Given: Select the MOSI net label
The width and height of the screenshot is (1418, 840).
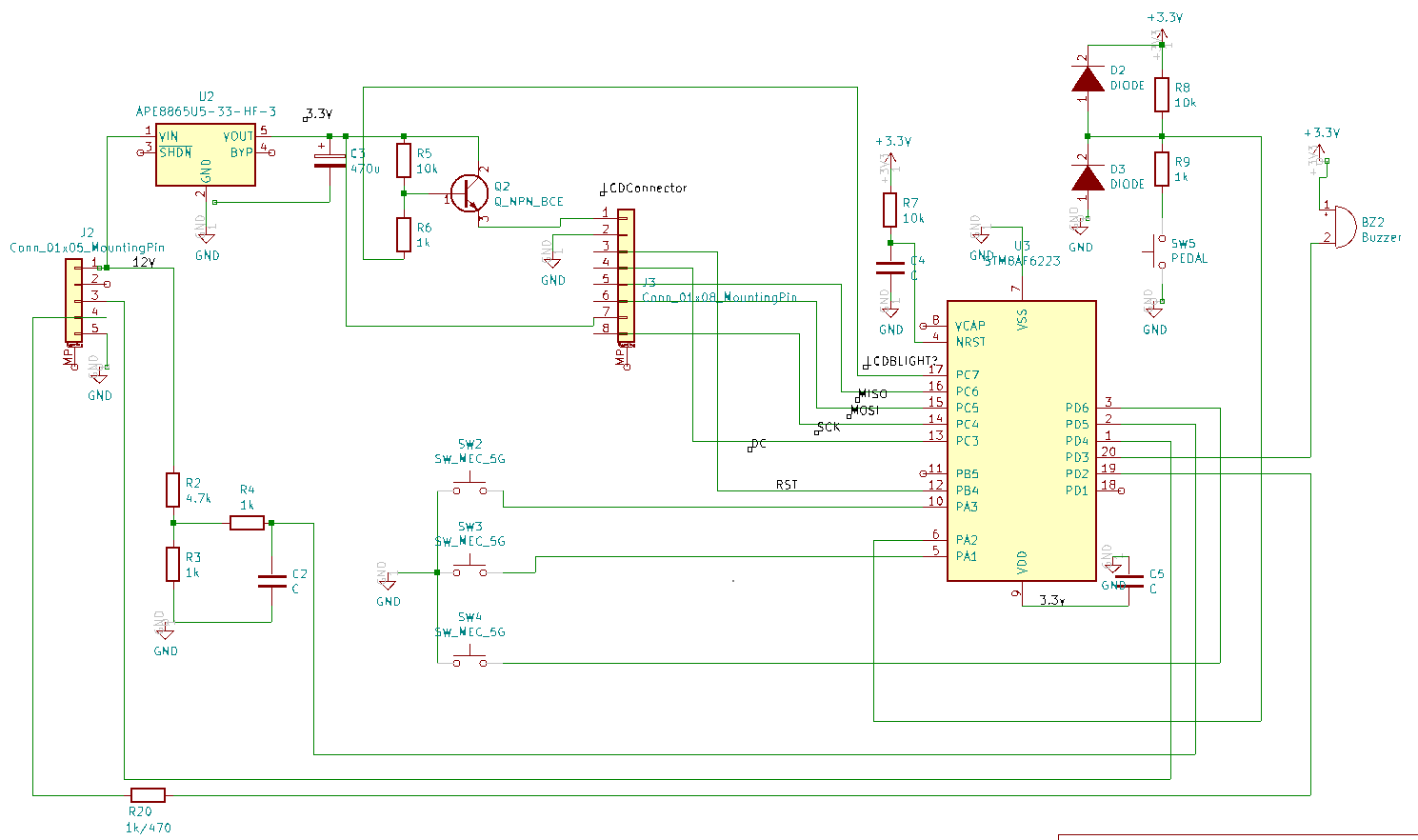Looking at the screenshot, I should point(865,410).
